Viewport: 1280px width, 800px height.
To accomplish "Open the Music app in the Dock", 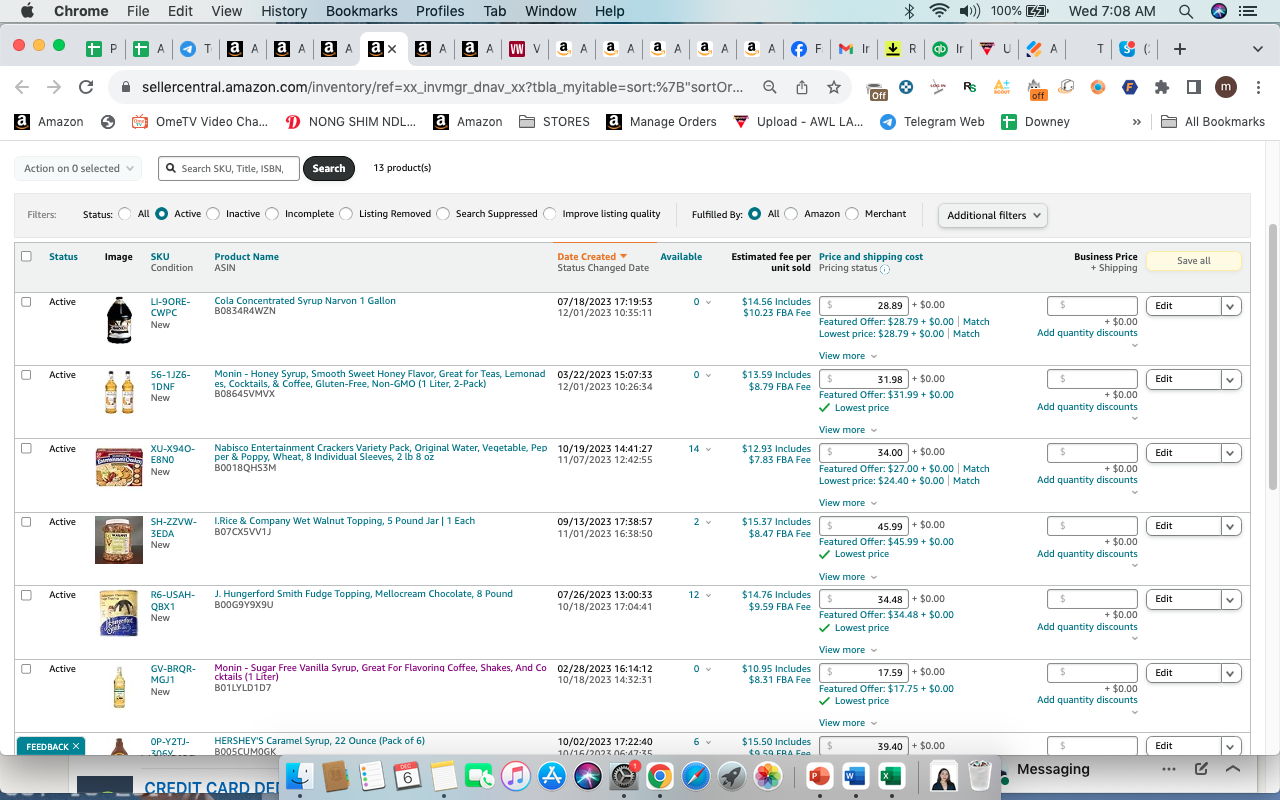I will (x=516, y=776).
